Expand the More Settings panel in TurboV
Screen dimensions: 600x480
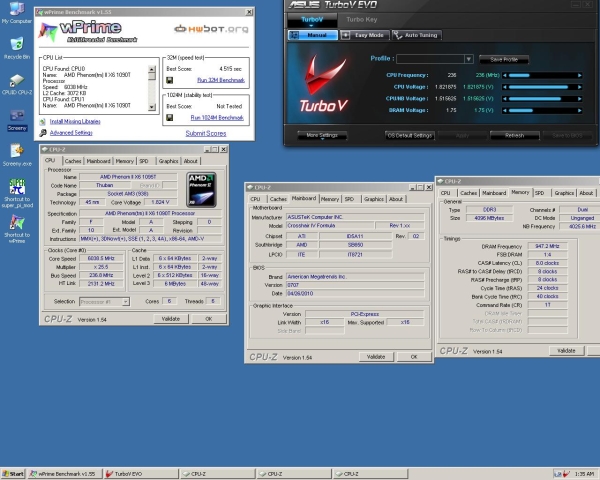coord(322,136)
